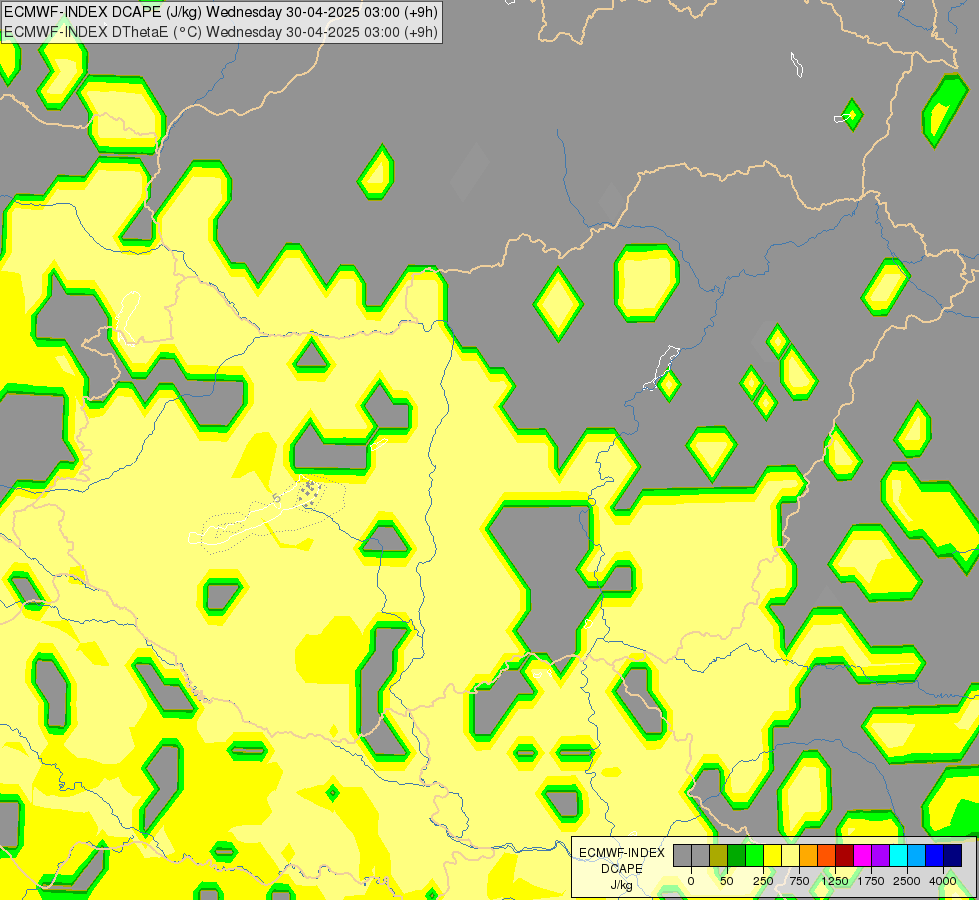Click the light blue legend swatch
Viewport: 979px width, 900px height.
tap(917, 856)
